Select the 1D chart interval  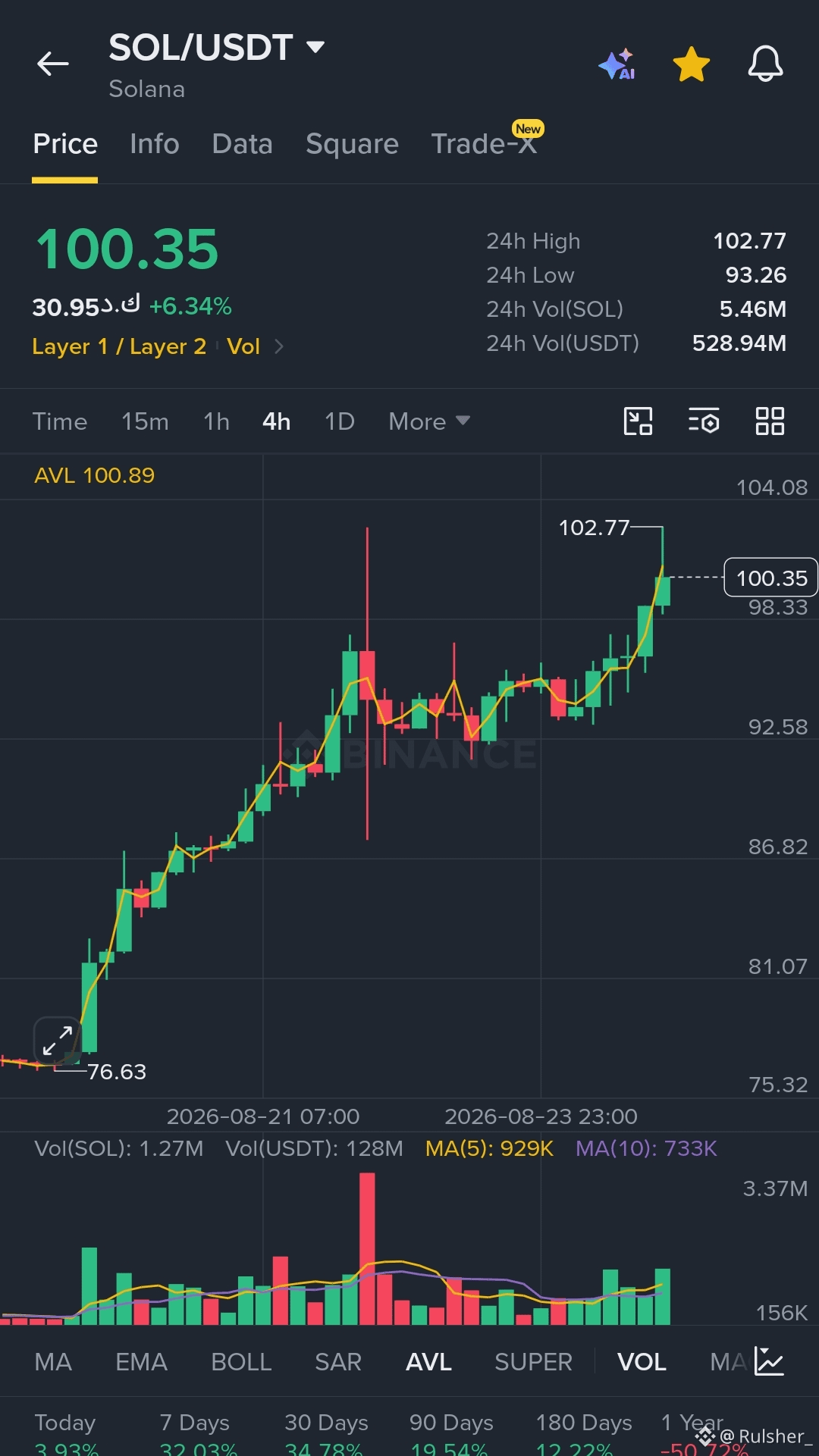click(340, 421)
